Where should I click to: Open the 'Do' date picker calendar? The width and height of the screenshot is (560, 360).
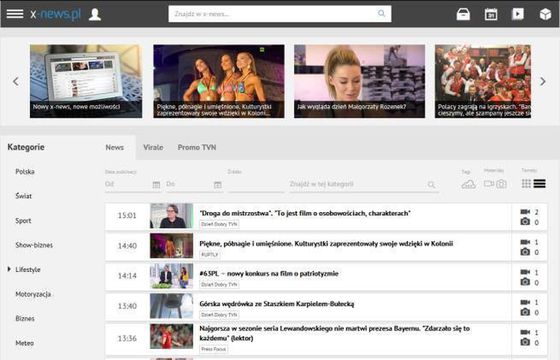point(218,185)
